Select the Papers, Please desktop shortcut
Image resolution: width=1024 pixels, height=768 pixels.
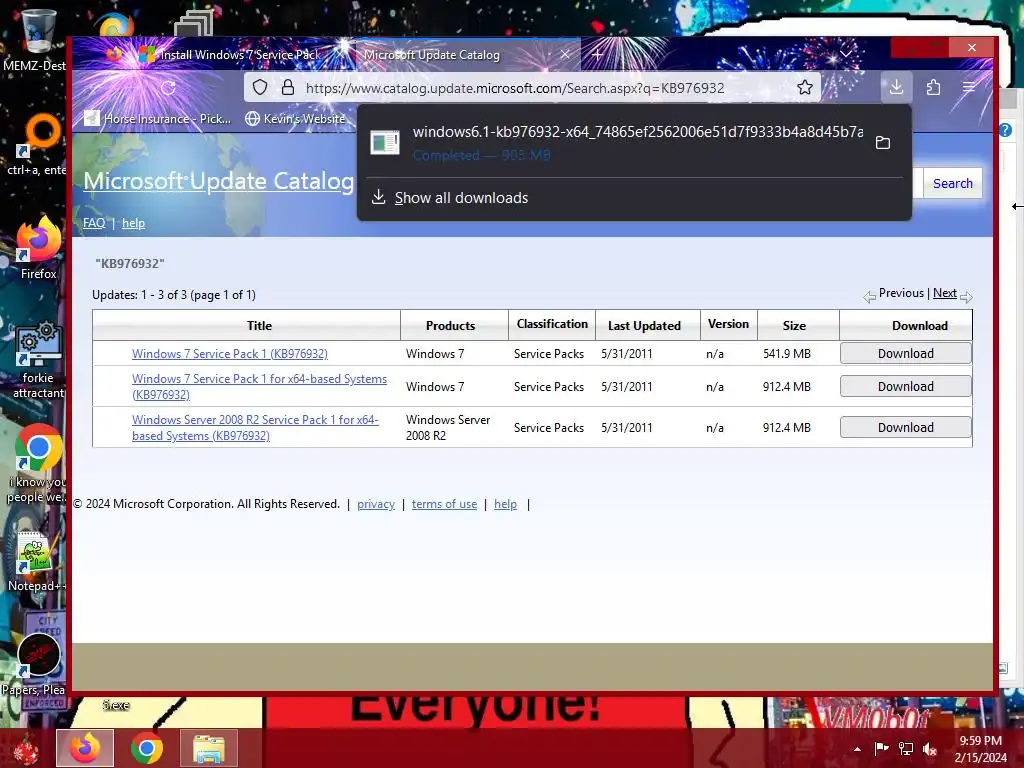[x=34, y=664]
